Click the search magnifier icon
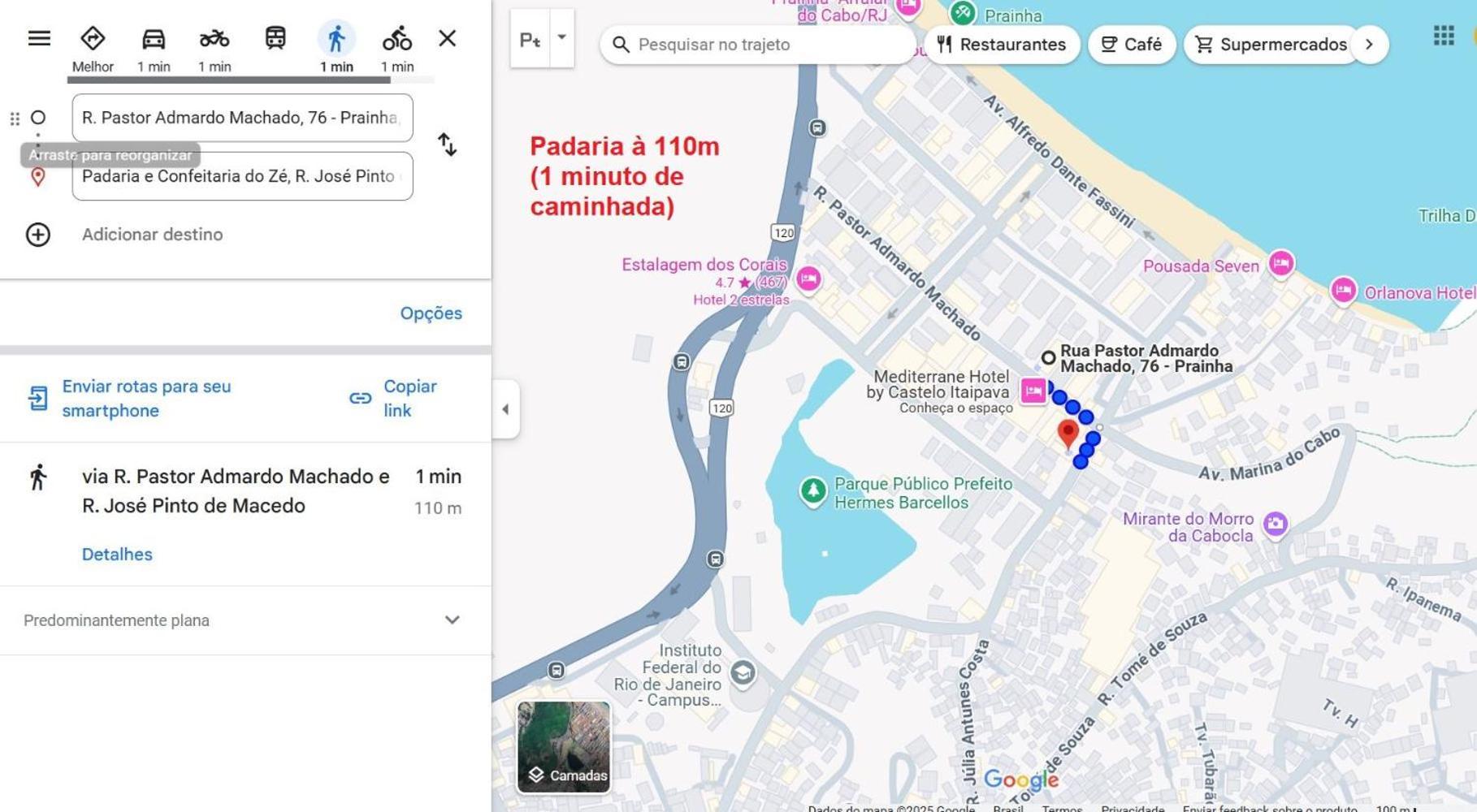The height and width of the screenshot is (812, 1477). coord(621,45)
